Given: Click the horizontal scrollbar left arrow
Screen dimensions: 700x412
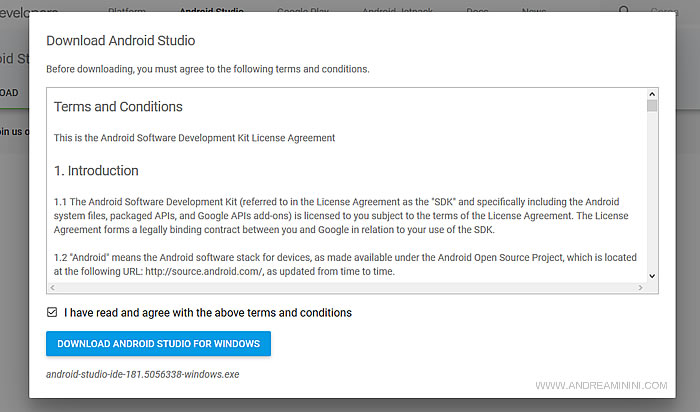Looking at the screenshot, I should click(53, 287).
